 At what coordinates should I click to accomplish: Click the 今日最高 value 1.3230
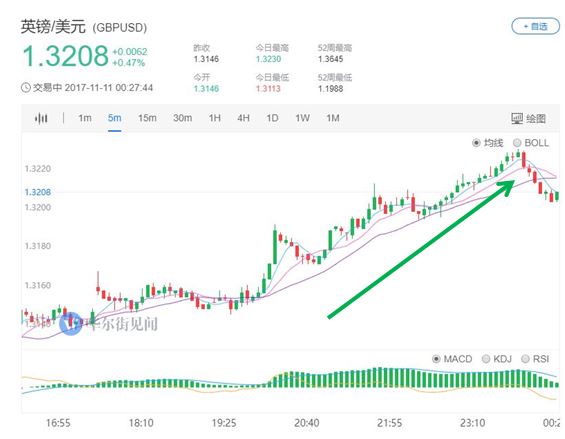click(x=268, y=59)
